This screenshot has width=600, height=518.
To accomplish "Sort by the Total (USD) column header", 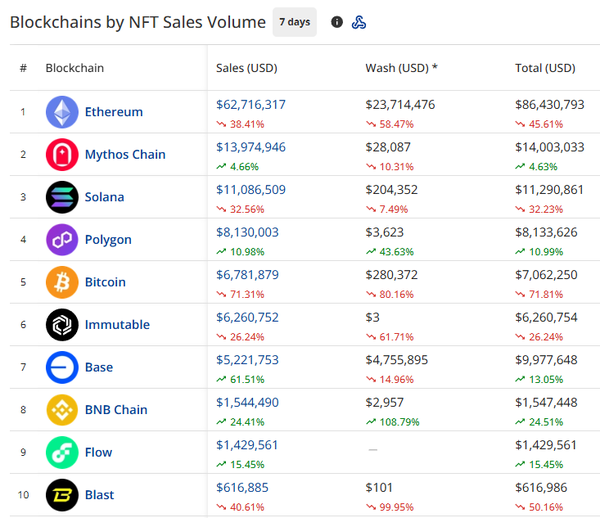I will coord(545,68).
